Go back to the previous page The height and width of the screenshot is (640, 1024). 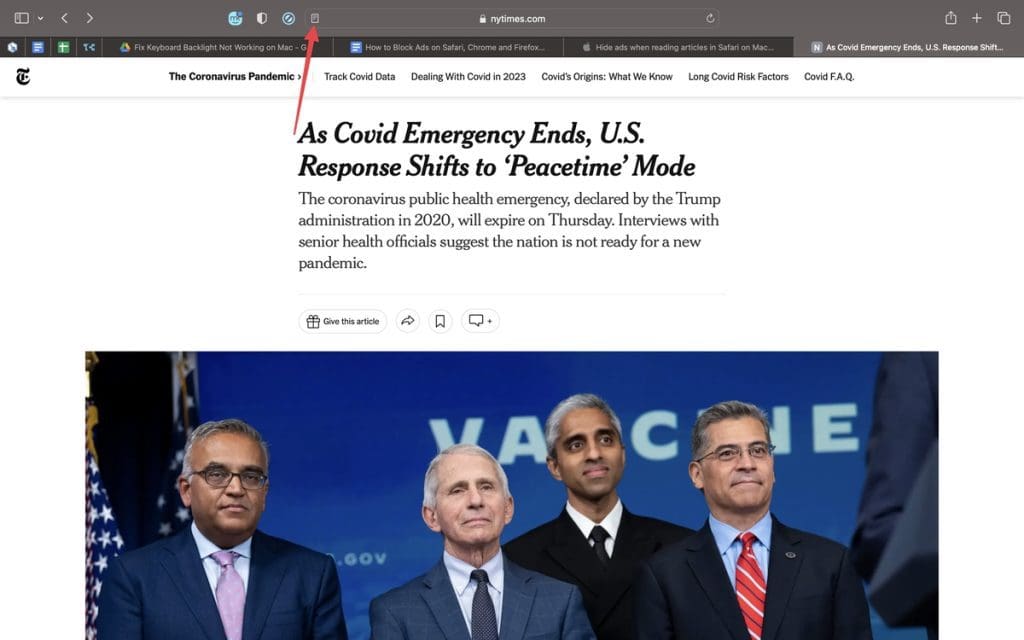click(64, 18)
